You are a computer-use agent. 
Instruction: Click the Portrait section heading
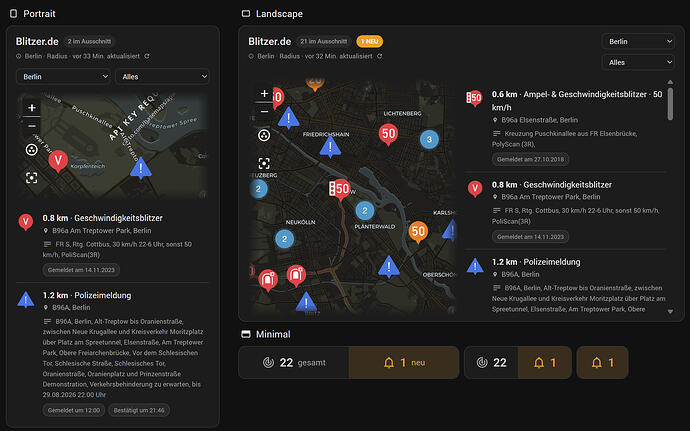click(x=39, y=14)
